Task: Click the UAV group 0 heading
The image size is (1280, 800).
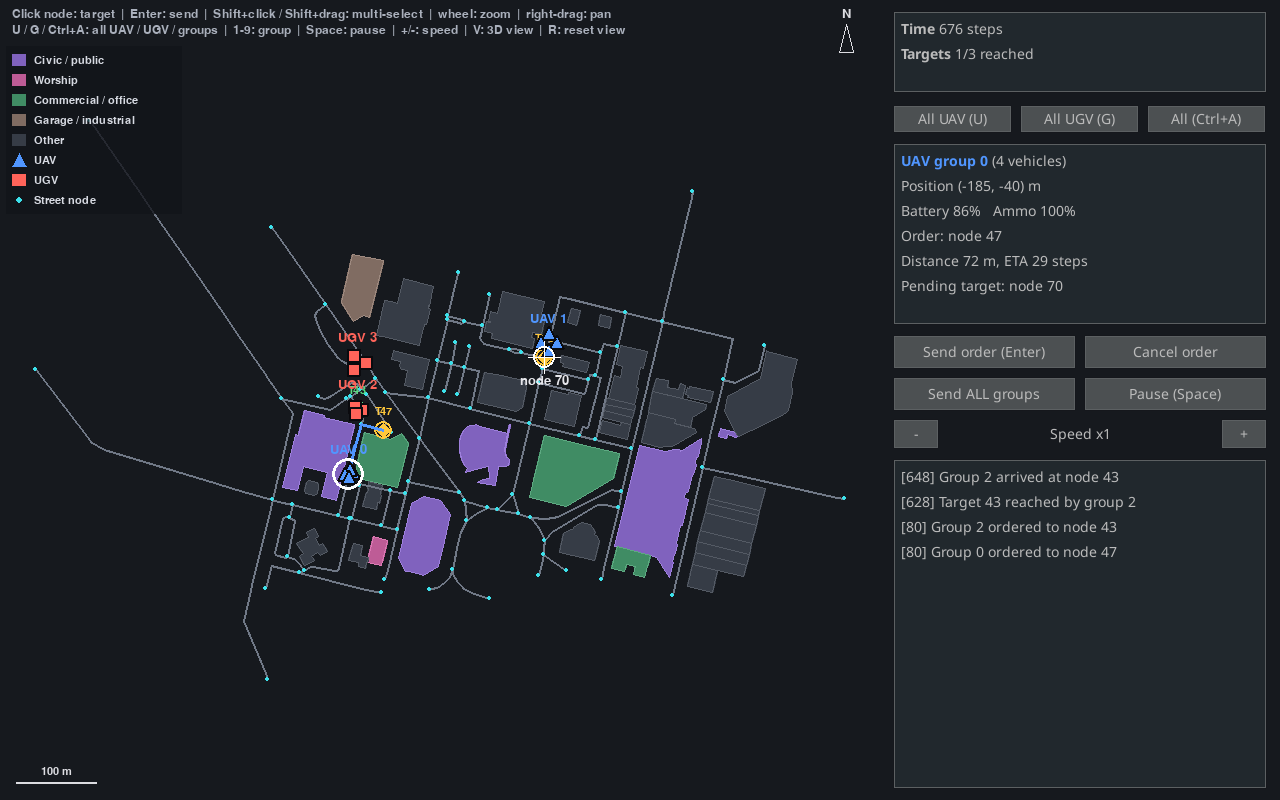Action: click(944, 161)
